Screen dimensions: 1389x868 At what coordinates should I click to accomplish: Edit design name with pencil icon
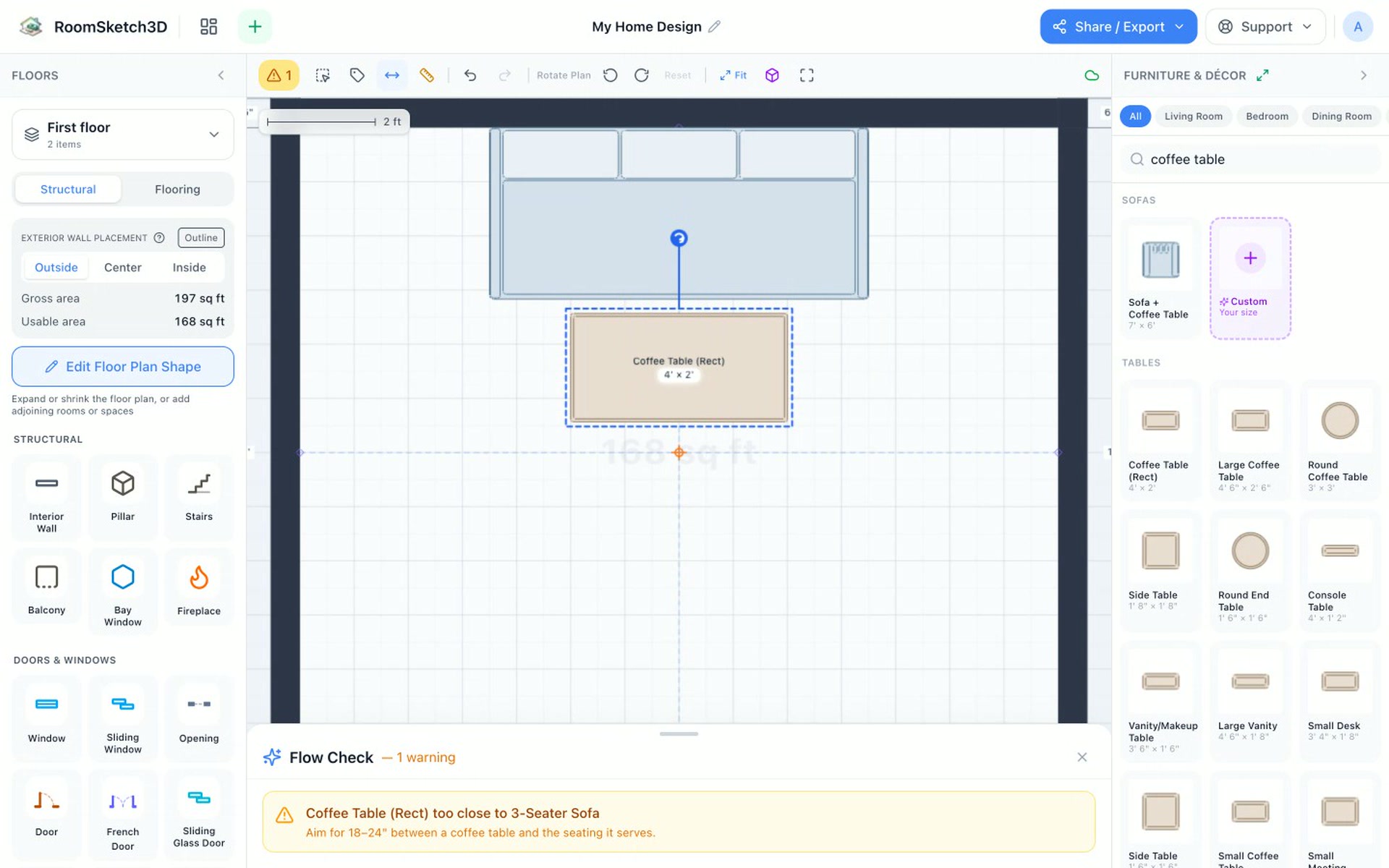pyautogui.click(x=714, y=27)
